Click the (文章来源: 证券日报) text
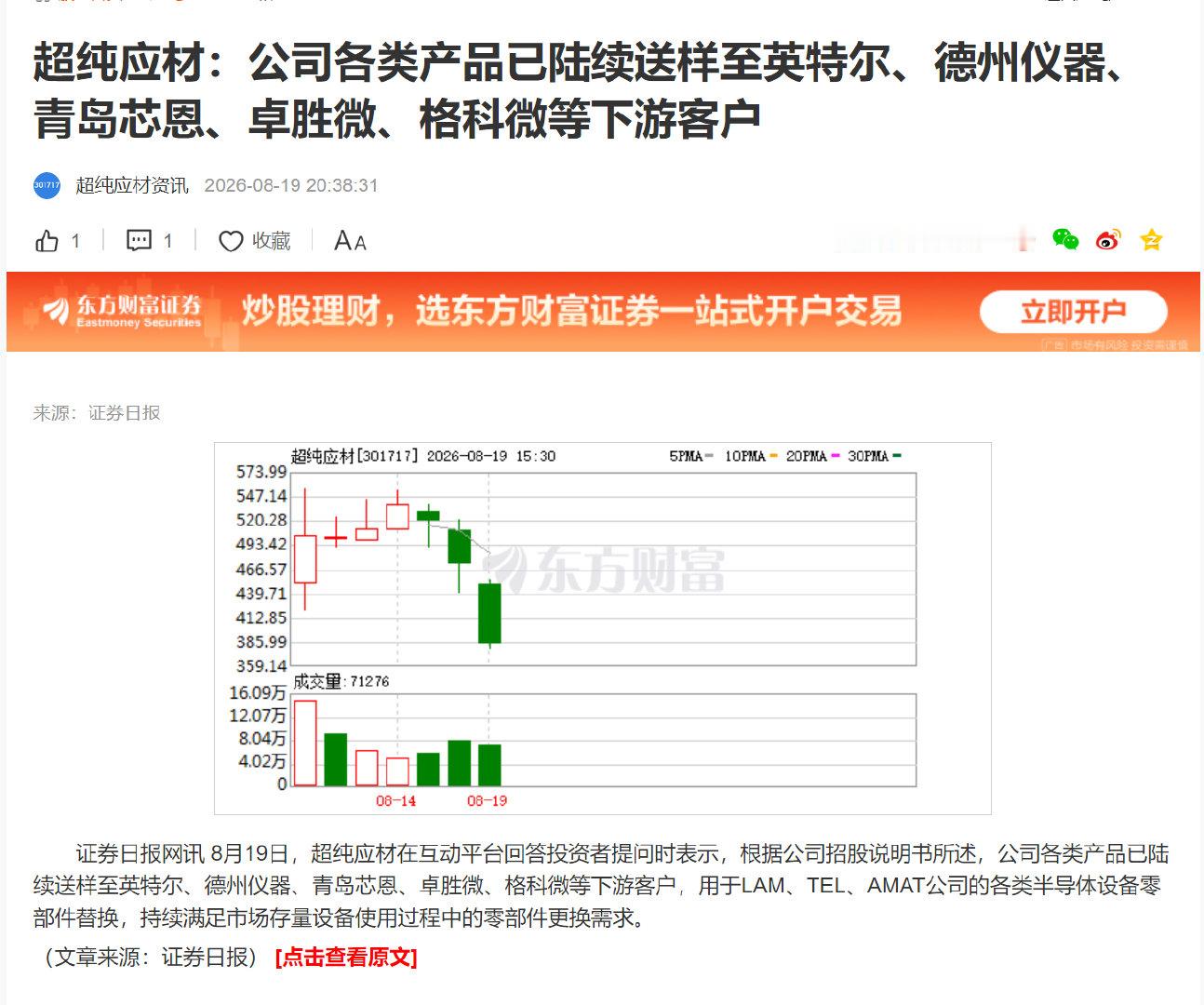Image resolution: width=1204 pixels, height=1005 pixels. point(150,957)
